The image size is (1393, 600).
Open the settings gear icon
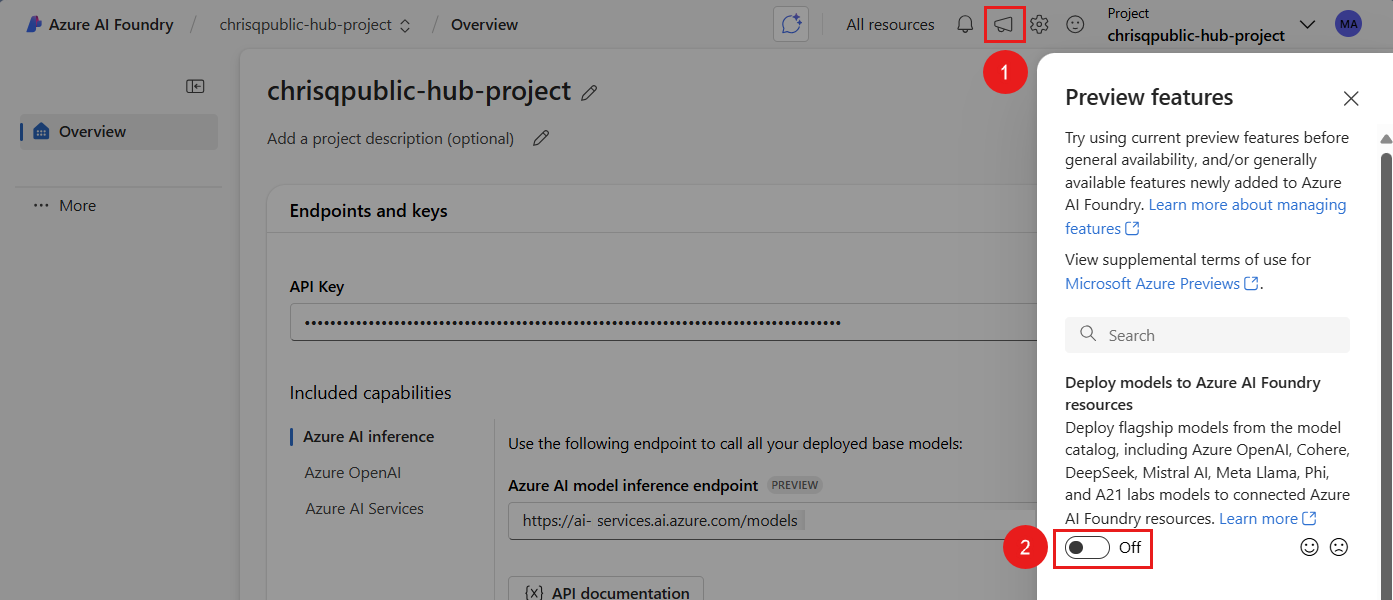tap(1039, 25)
